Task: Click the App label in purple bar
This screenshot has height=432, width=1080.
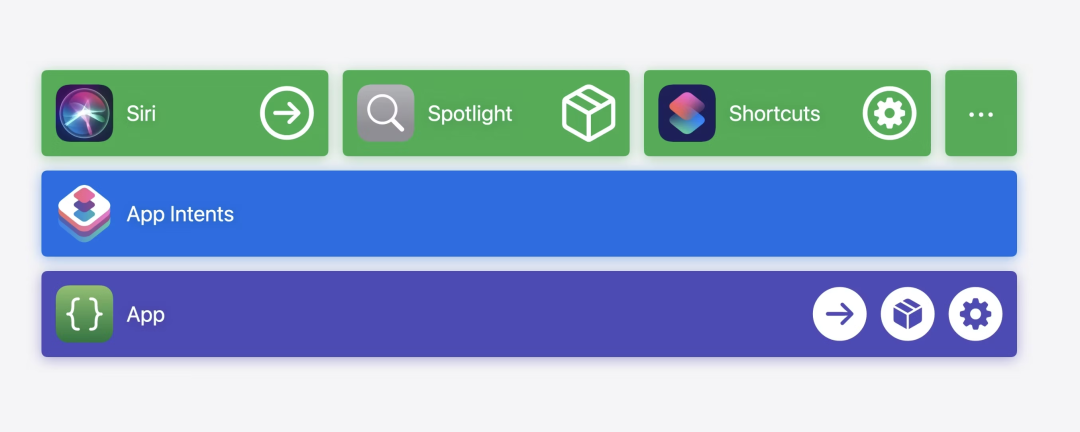Action: [x=146, y=315]
